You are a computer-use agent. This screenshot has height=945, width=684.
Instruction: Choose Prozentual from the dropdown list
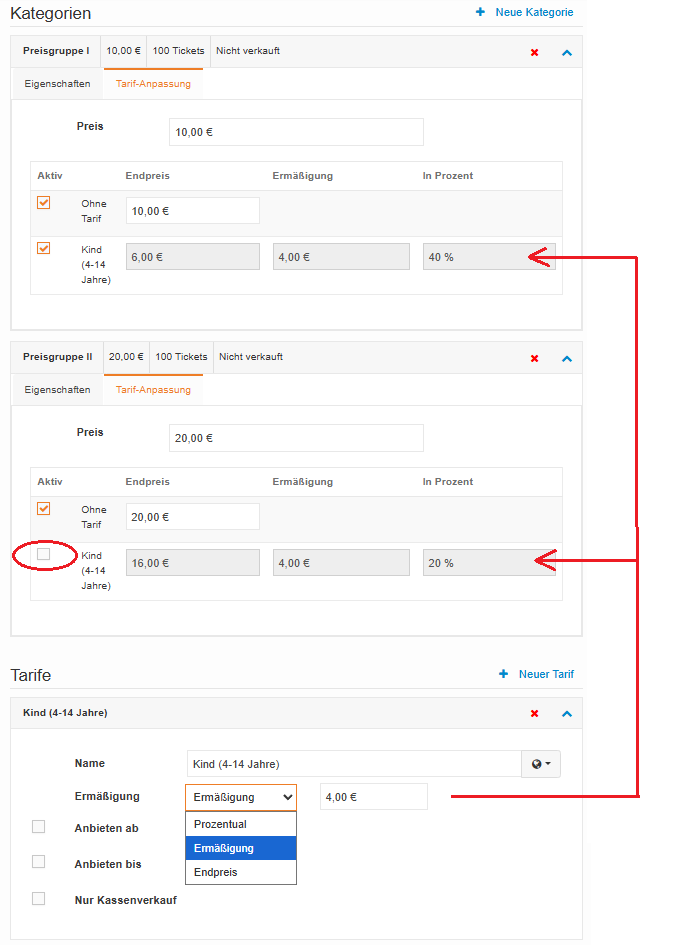[x=220, y=824]
